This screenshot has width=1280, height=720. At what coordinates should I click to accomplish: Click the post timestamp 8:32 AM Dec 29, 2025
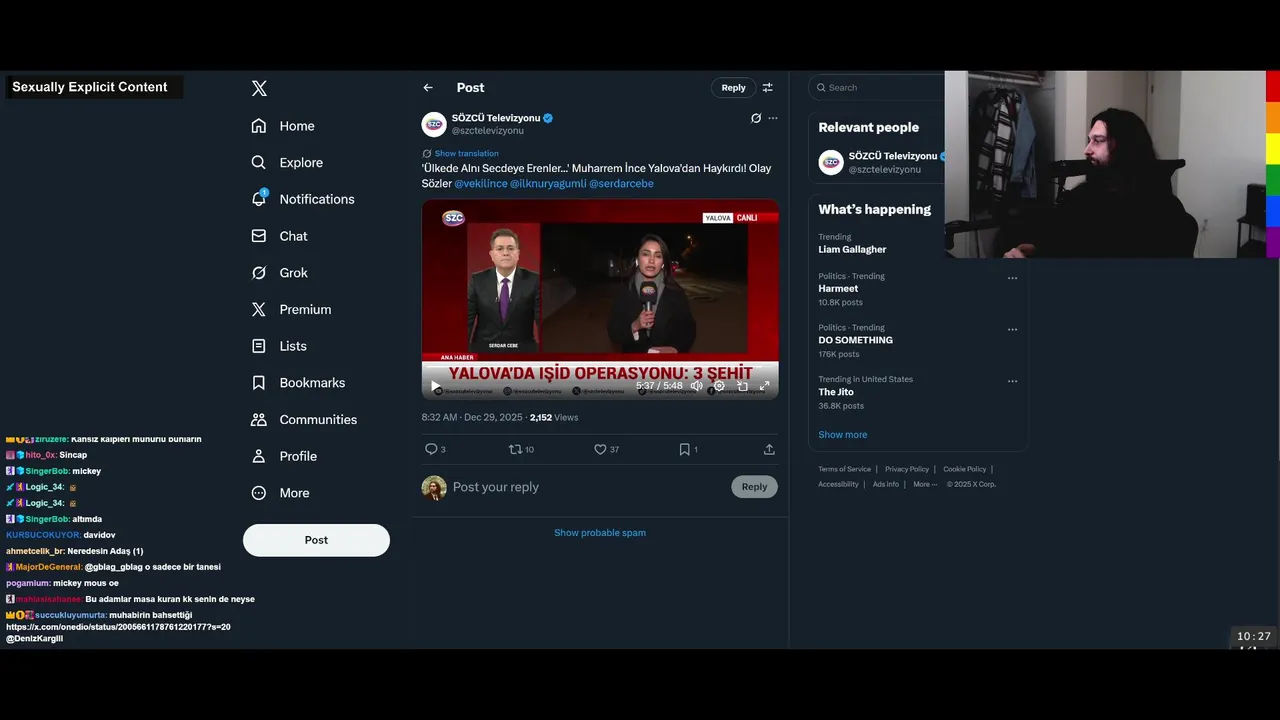pyautogui.click(x=471, y=418)
